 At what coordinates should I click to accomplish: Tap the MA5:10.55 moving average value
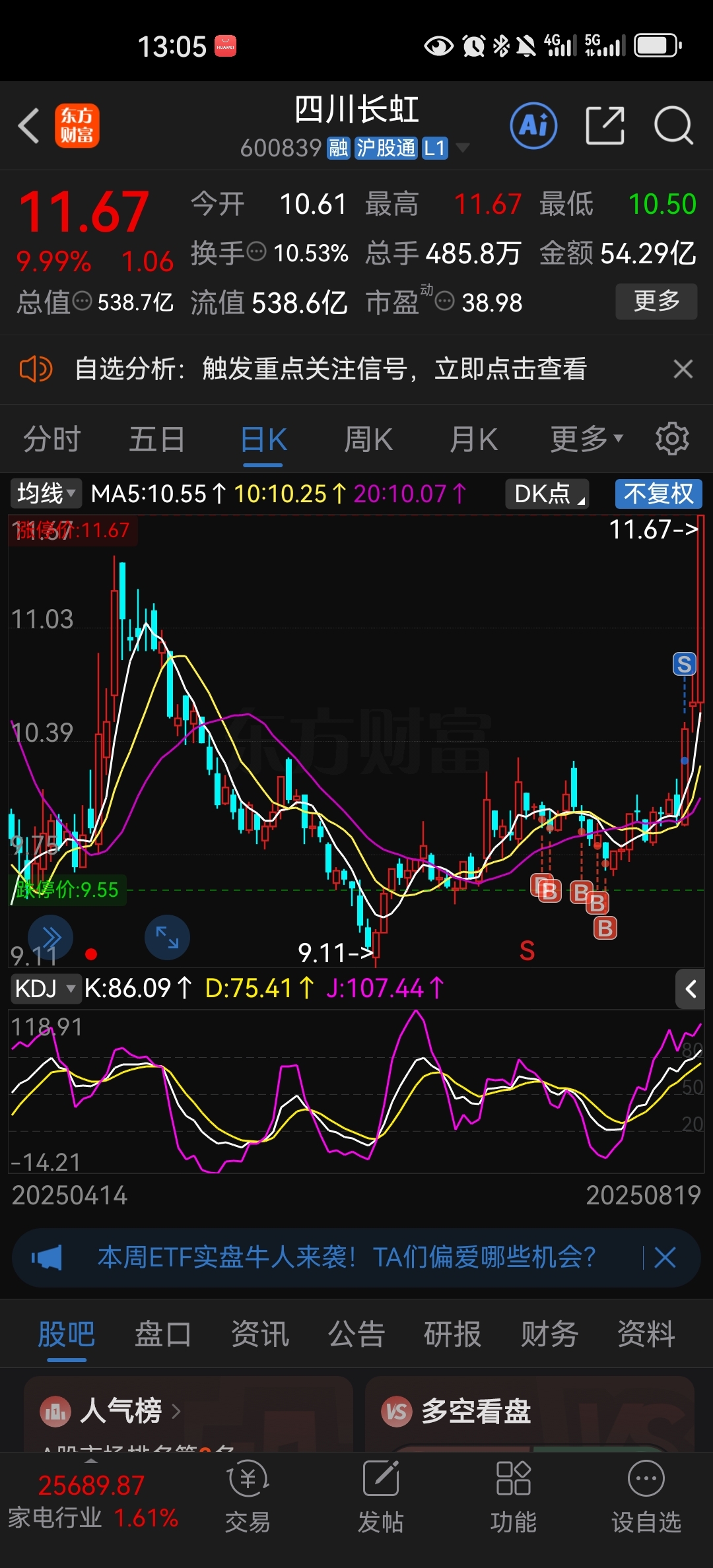click(158, 494)
